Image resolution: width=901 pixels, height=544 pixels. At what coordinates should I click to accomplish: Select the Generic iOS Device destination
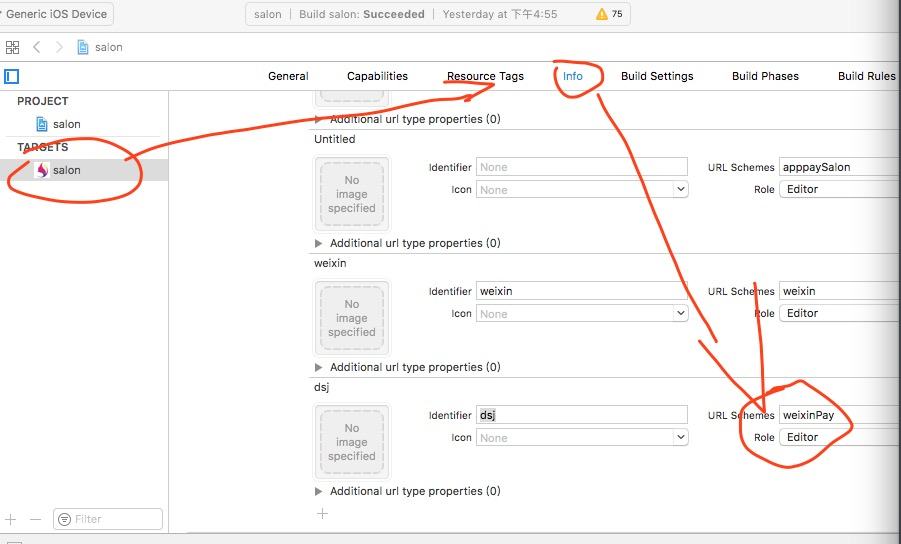tap(56, 14)
